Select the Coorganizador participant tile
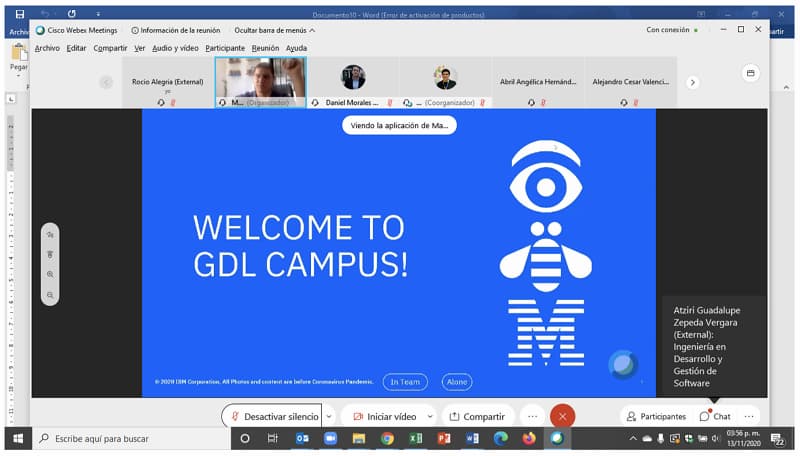The image size is (800, 456). click(x=445, y=82)
